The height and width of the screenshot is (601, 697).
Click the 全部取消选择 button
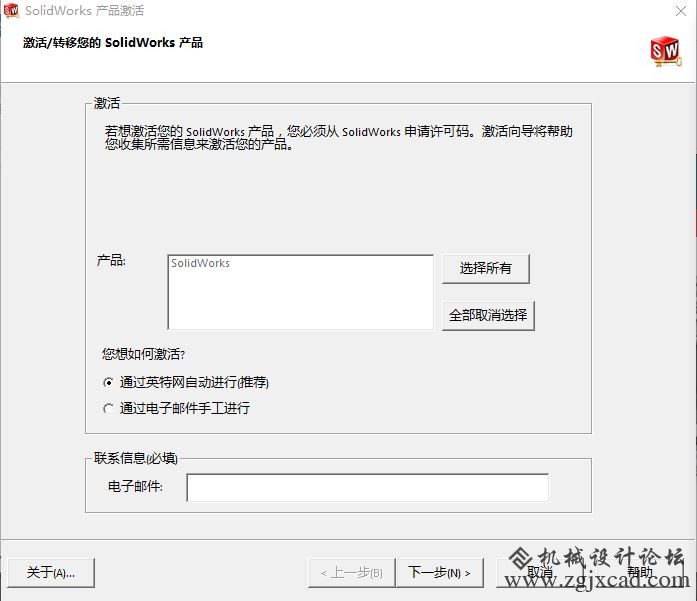tap(488, 316)
